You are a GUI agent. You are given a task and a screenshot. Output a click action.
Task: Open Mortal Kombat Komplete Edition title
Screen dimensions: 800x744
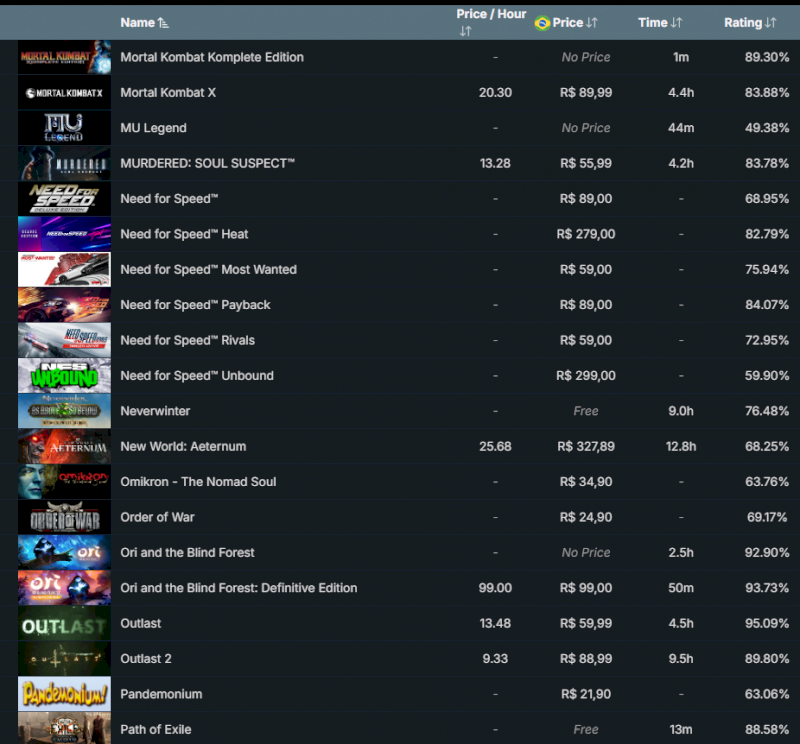tap(212, 57)
